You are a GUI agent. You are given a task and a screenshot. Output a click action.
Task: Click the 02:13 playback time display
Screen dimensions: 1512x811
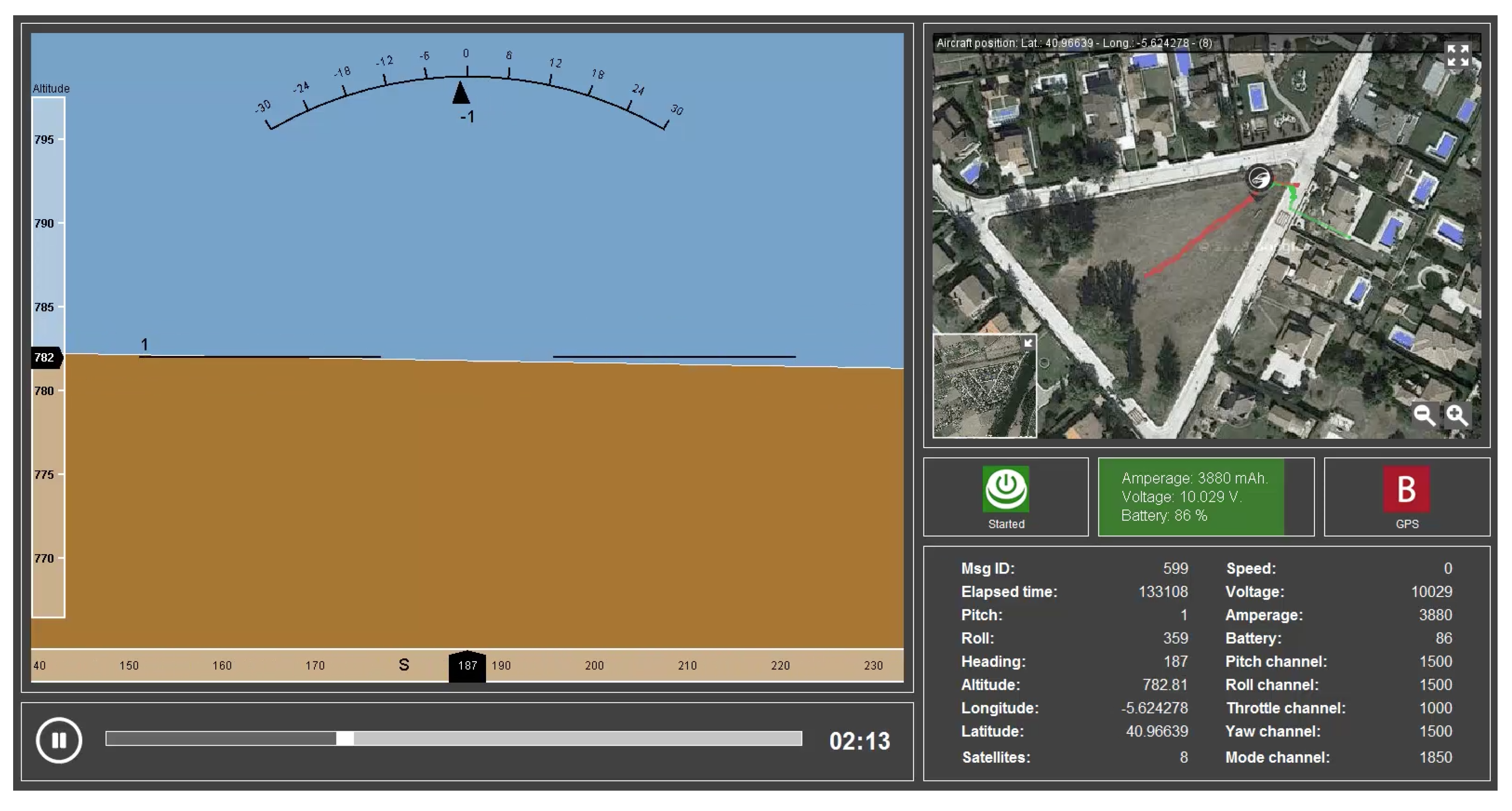pyautogui.click(x=859, y=741)
